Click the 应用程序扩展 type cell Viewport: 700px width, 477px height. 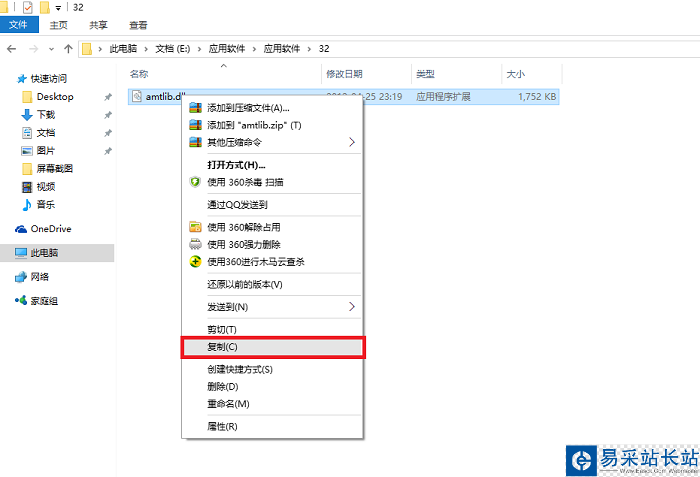(x=443, y=96)
